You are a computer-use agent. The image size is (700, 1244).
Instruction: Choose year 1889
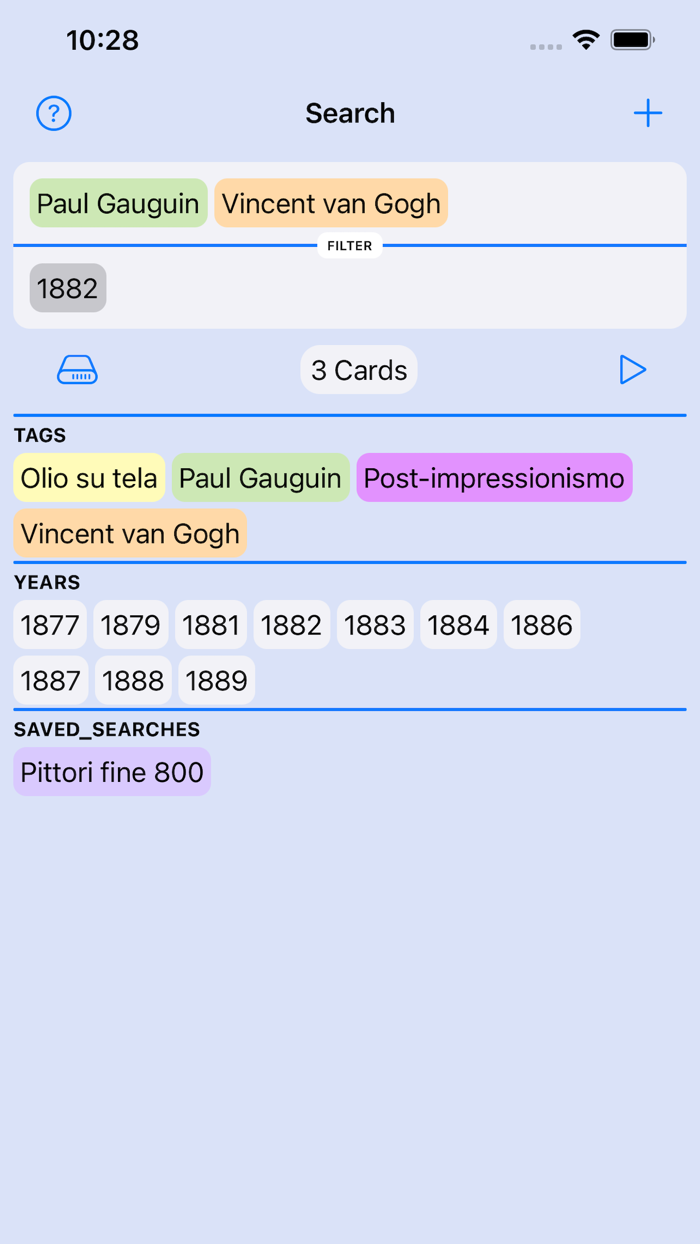[x=216, y=681]
